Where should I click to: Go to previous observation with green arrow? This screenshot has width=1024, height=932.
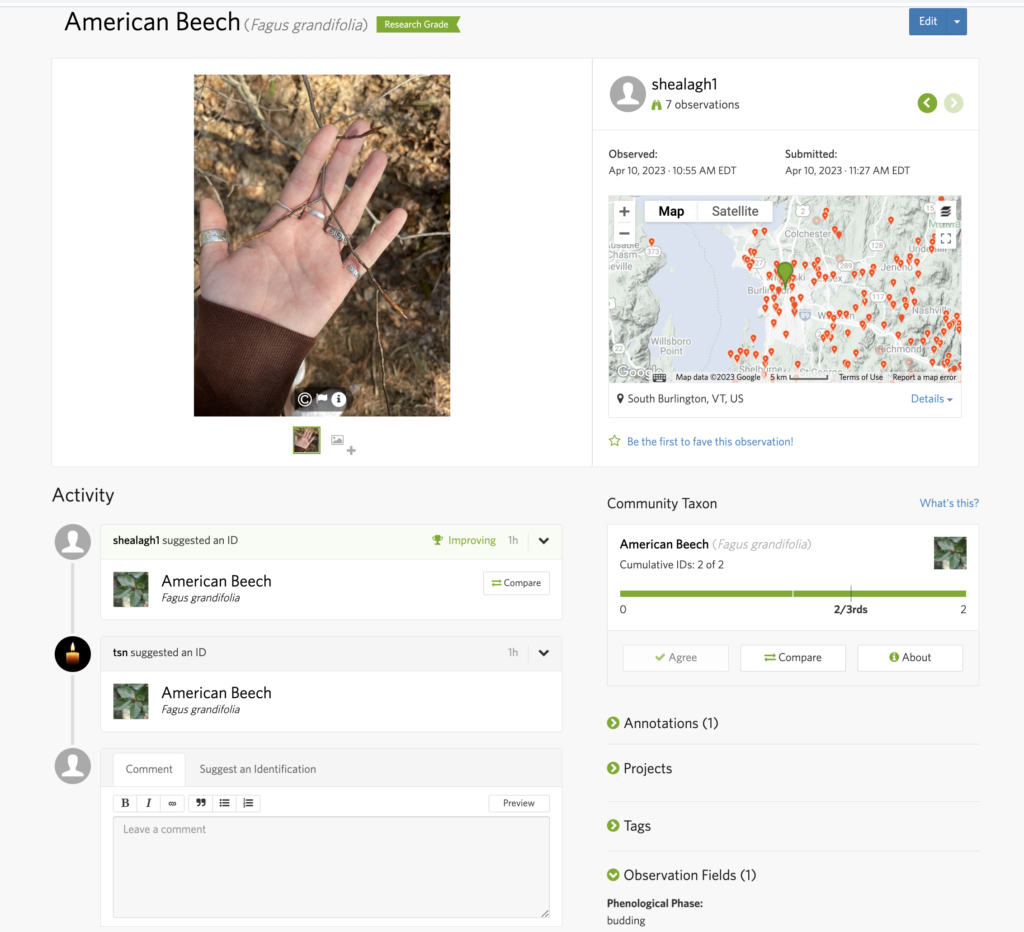927,103
